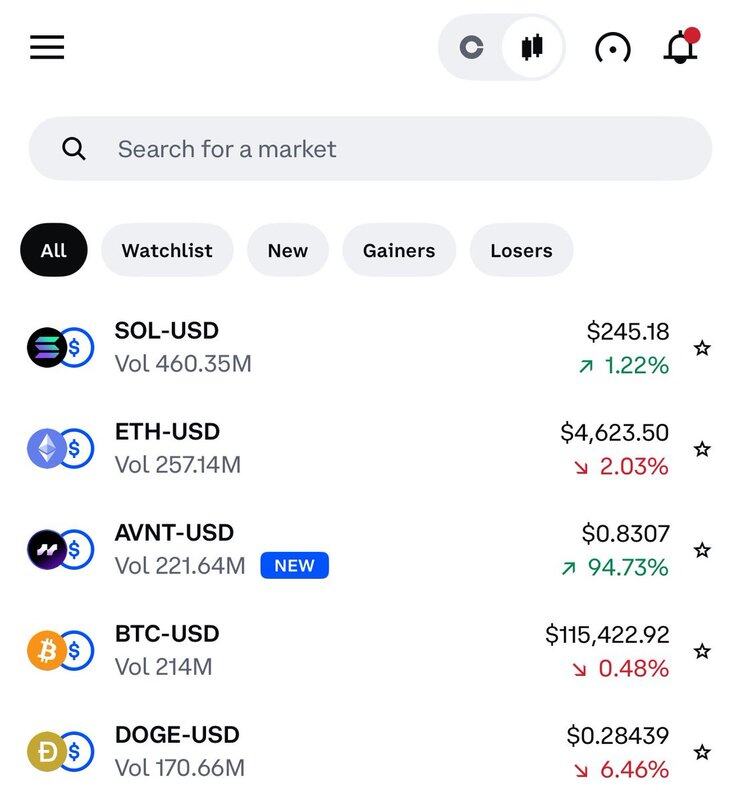741x800 pixels.
Task: Filter by Gainers
Action: pos(399,250)
